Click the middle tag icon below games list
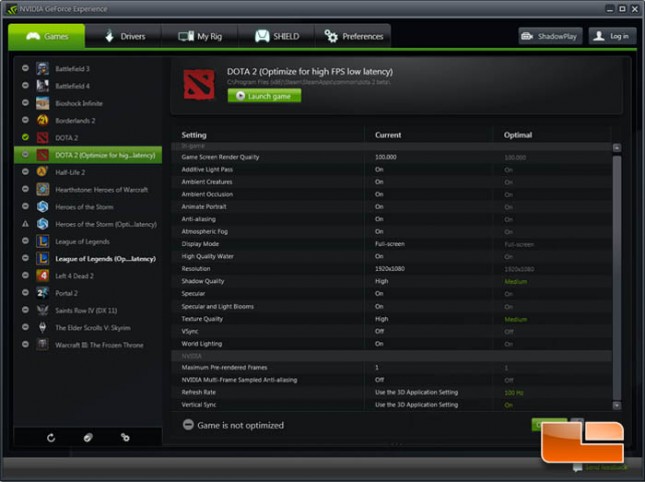The width and height of the screenshot is (645, 482). click(x=88, y=438)
